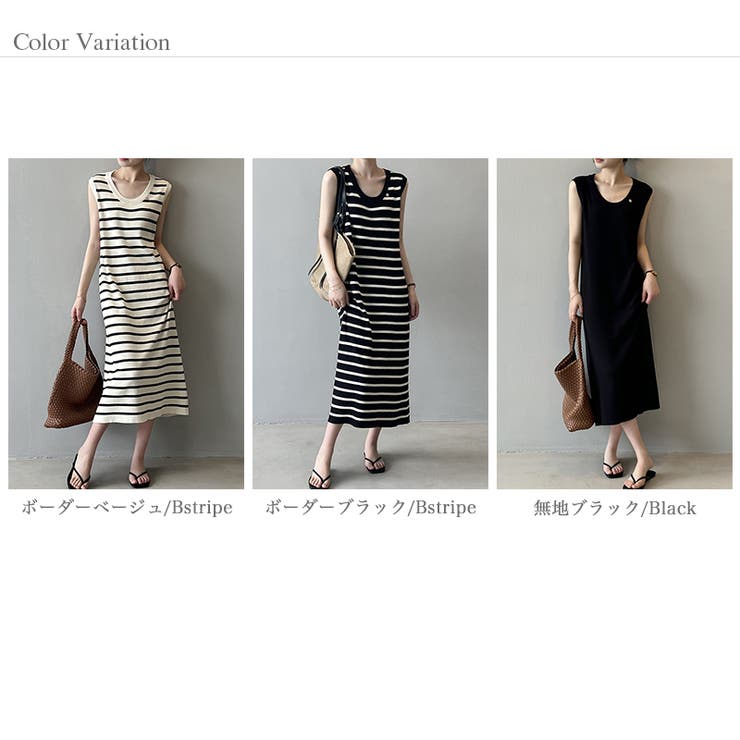Click the ボーダーベージュ/Bstripe label
This screenshot has height=740, width=740.
pyautogui.click(x=127, y=508)
